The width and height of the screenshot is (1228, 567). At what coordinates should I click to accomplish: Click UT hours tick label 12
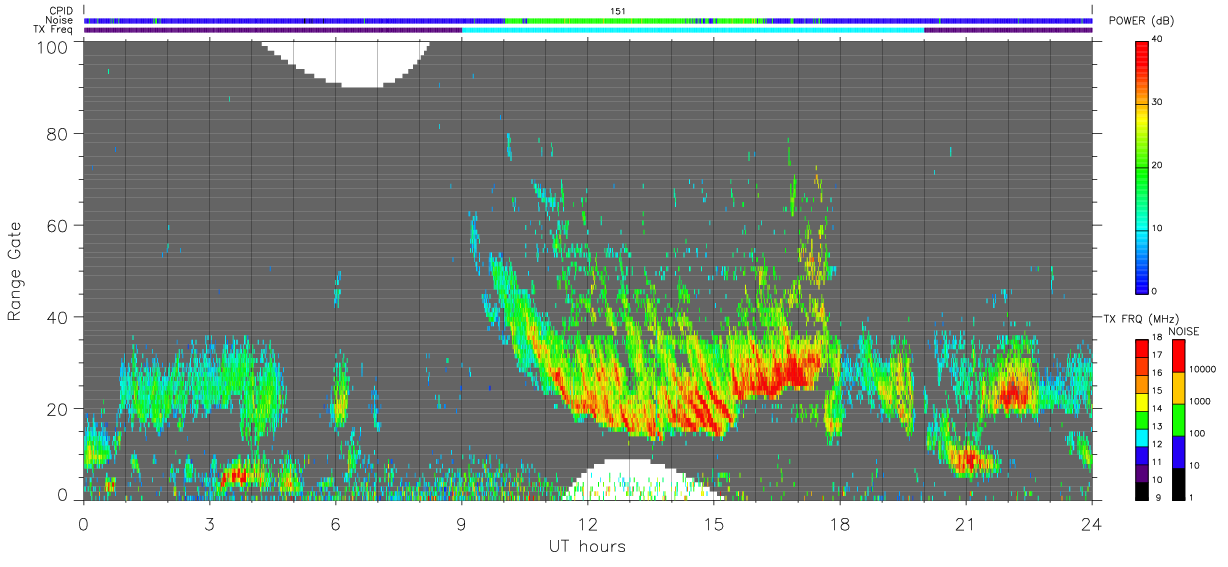pos(587,522)
